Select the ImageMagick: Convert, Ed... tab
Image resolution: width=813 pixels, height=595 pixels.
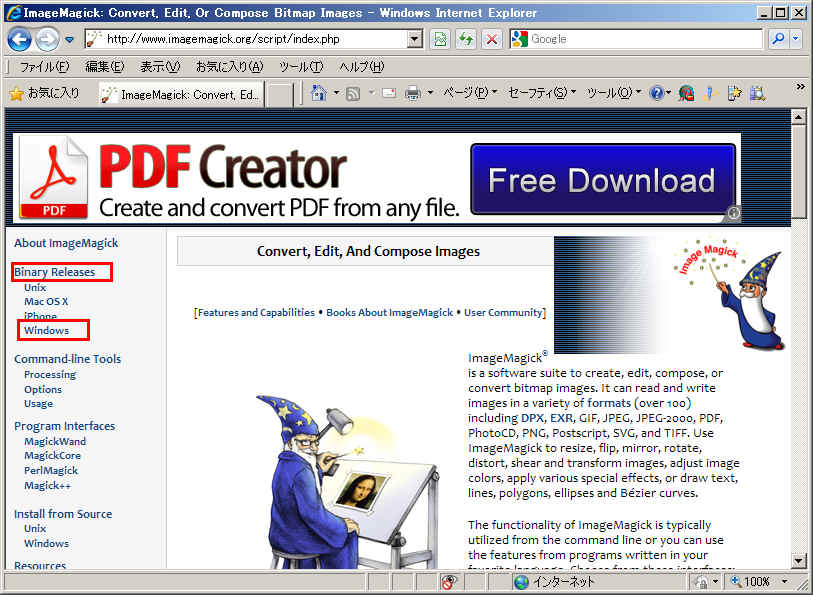point(181,94)
